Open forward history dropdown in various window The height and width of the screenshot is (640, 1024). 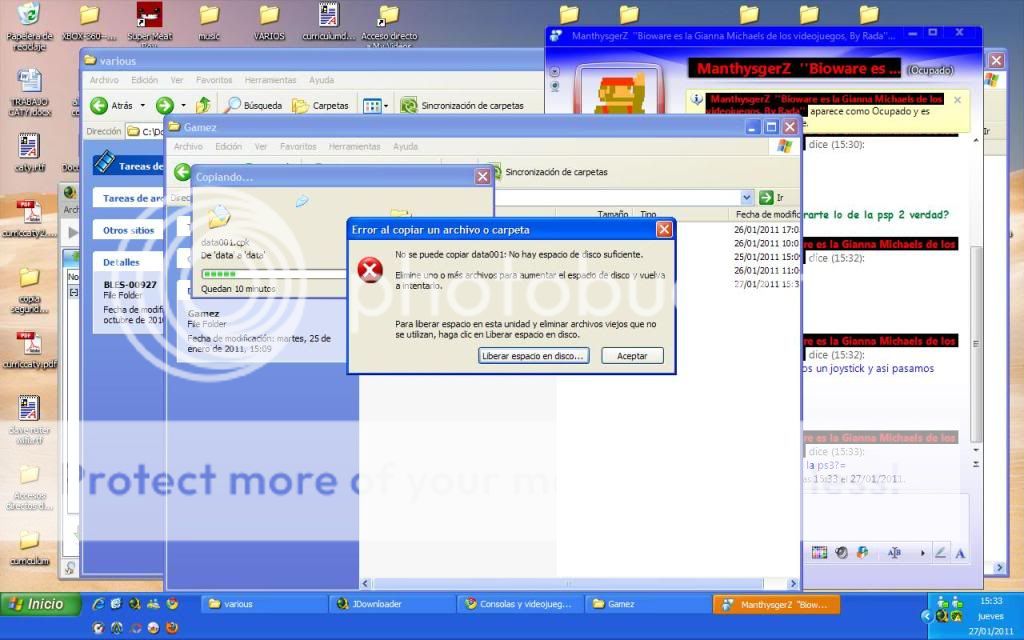(184, 105)
